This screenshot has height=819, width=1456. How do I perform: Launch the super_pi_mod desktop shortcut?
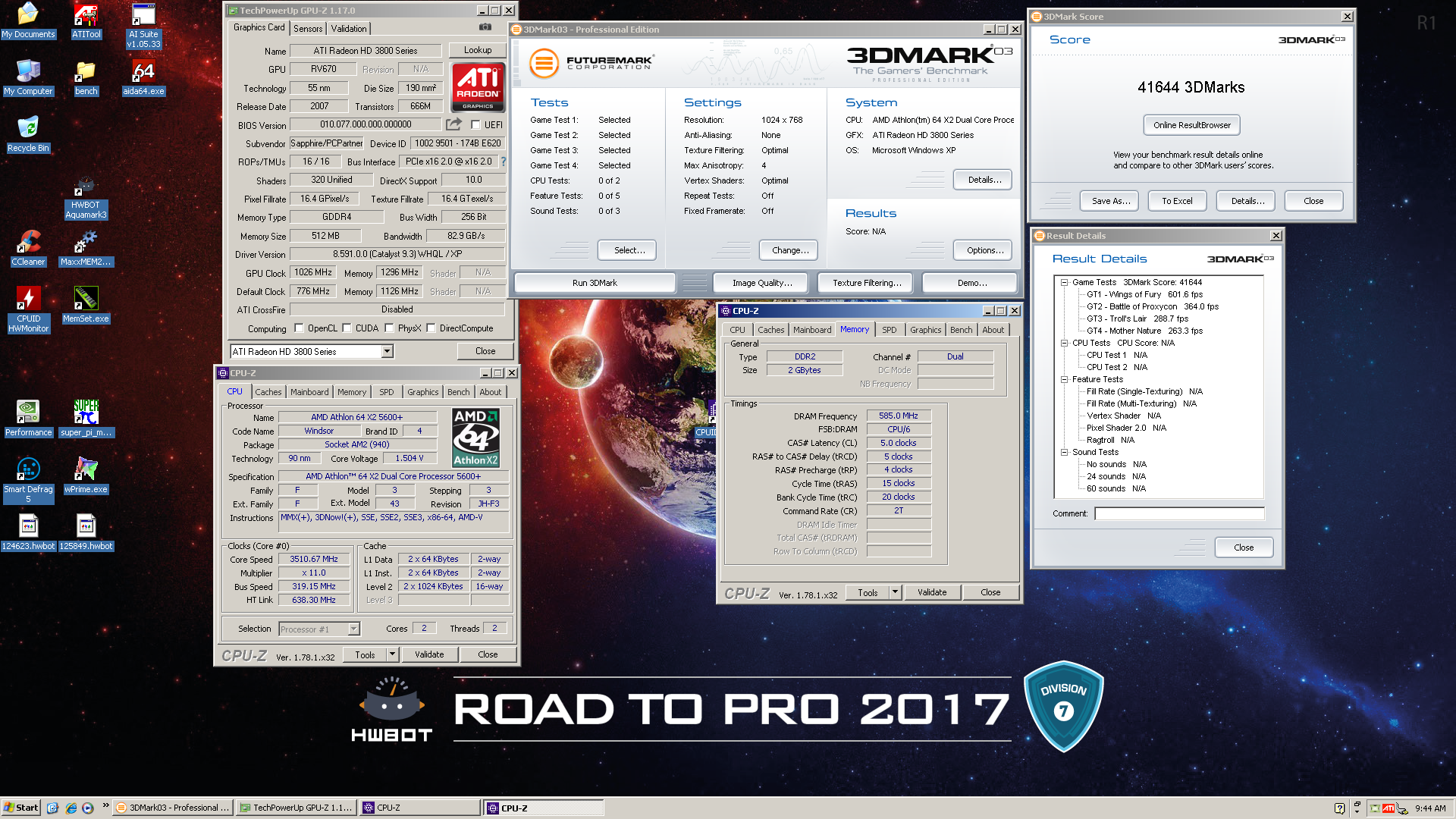tap(86, 419)
